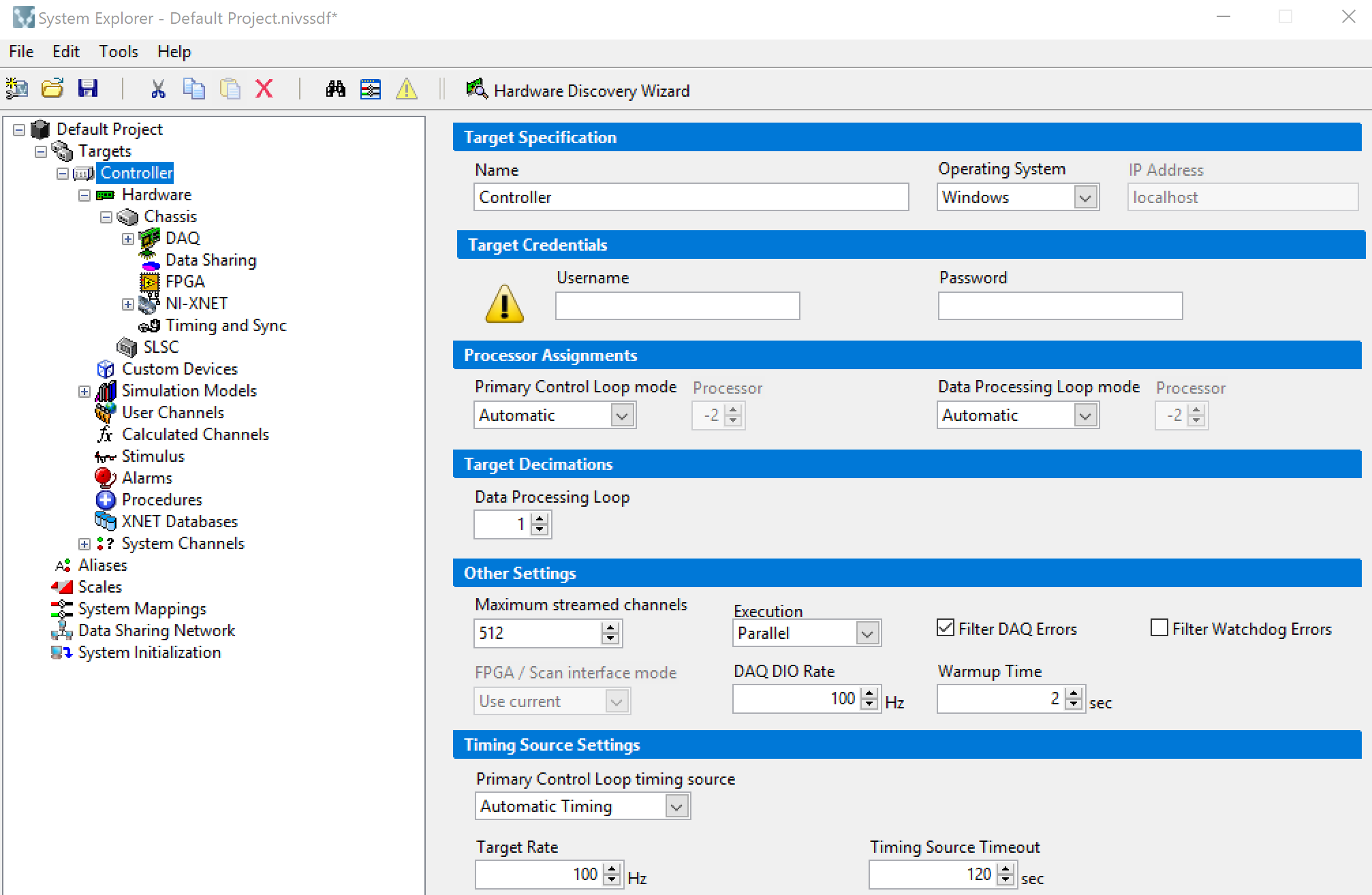Launch the Hardware Discovery Wizard
The height and width of the screenshot is (895, 1372).
coord(578,91)
